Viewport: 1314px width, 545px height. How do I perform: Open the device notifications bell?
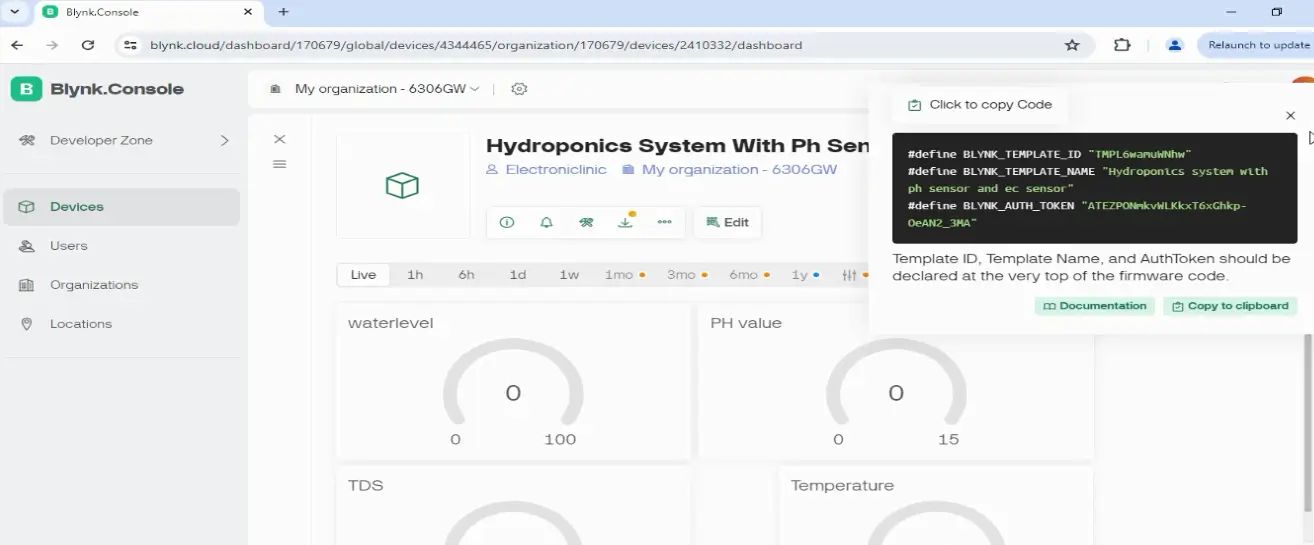point(546,222)
